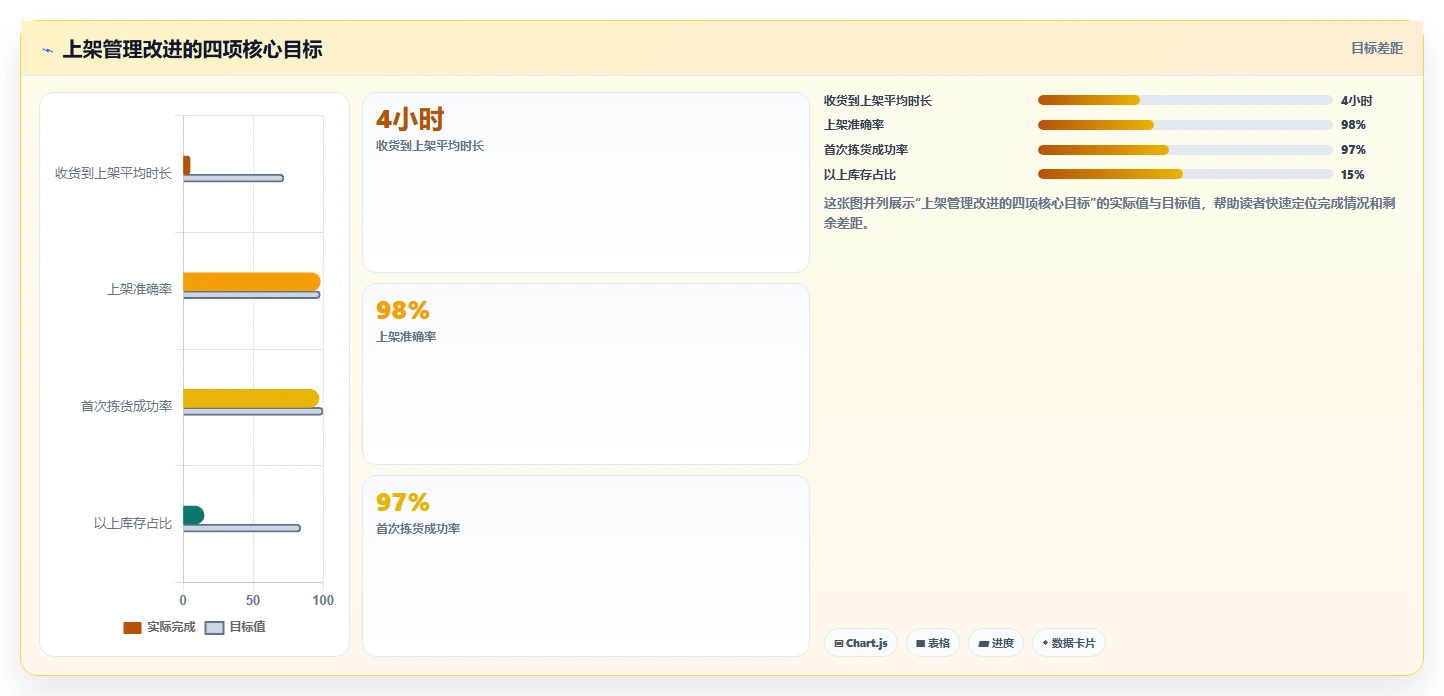Click the title 上架管理改进的四项核心目标

pyautogui.click(x=192, y=49)
